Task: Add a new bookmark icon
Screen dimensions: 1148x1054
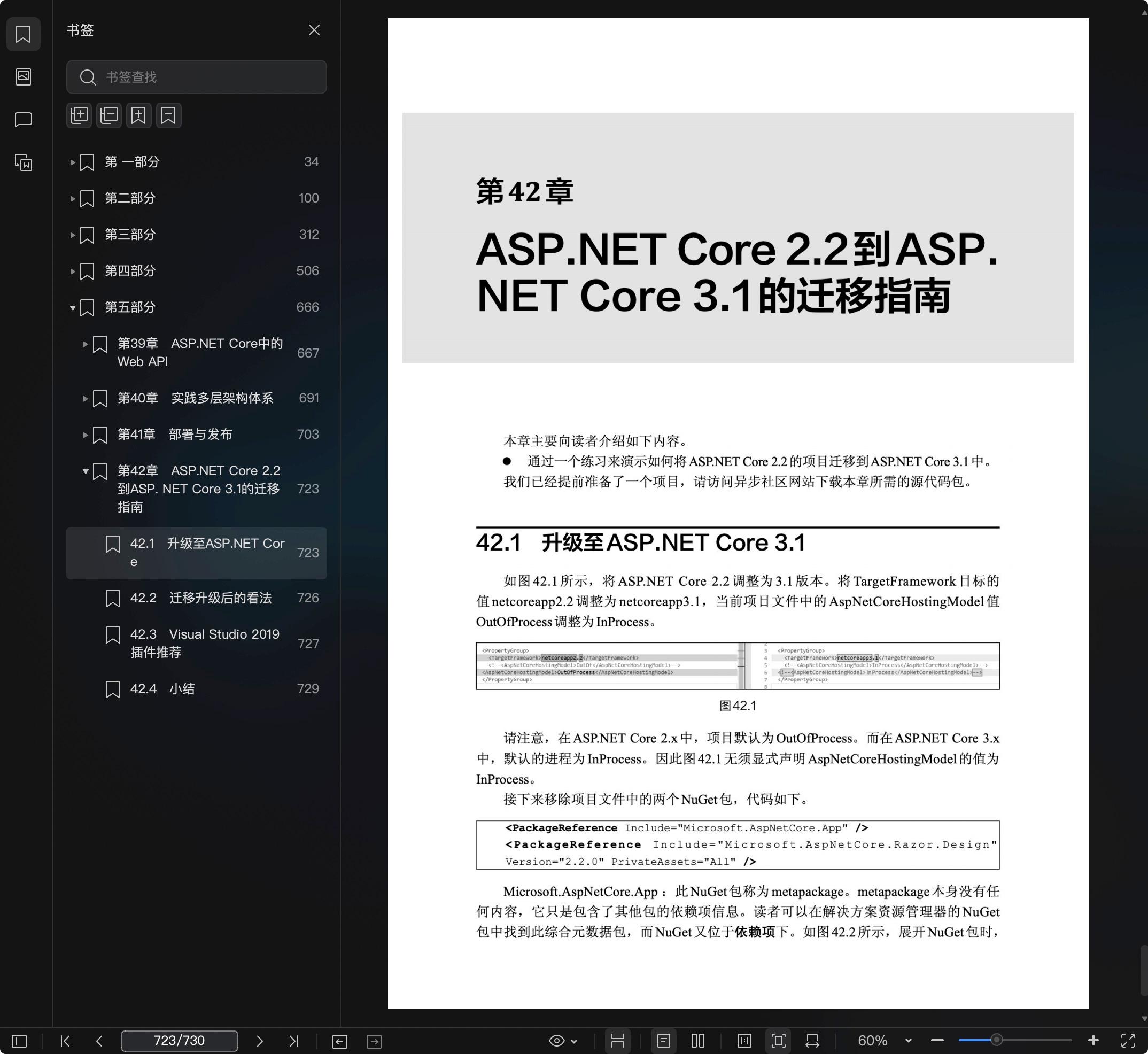Action: [x=138, y=115]
